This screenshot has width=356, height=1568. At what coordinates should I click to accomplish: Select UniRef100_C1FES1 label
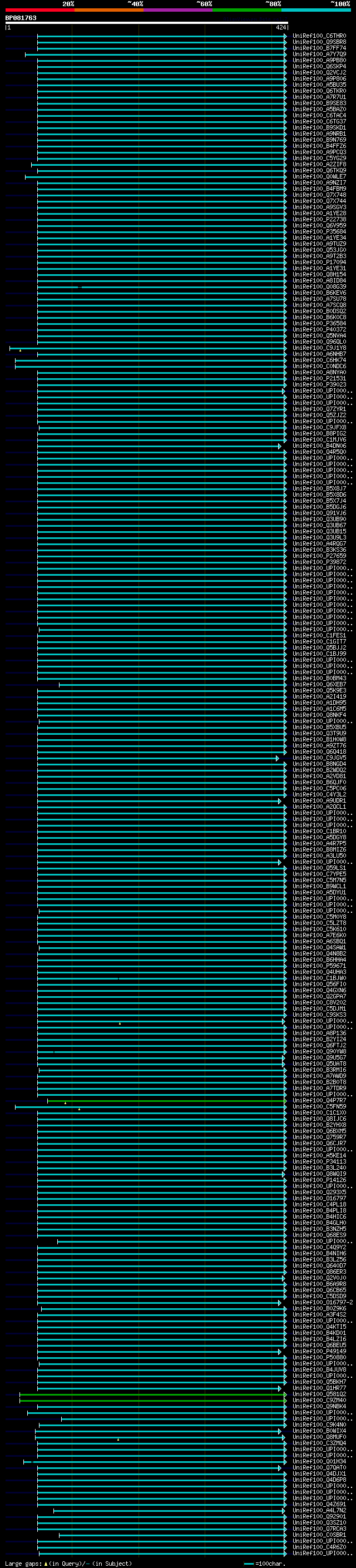coord(319,635)
